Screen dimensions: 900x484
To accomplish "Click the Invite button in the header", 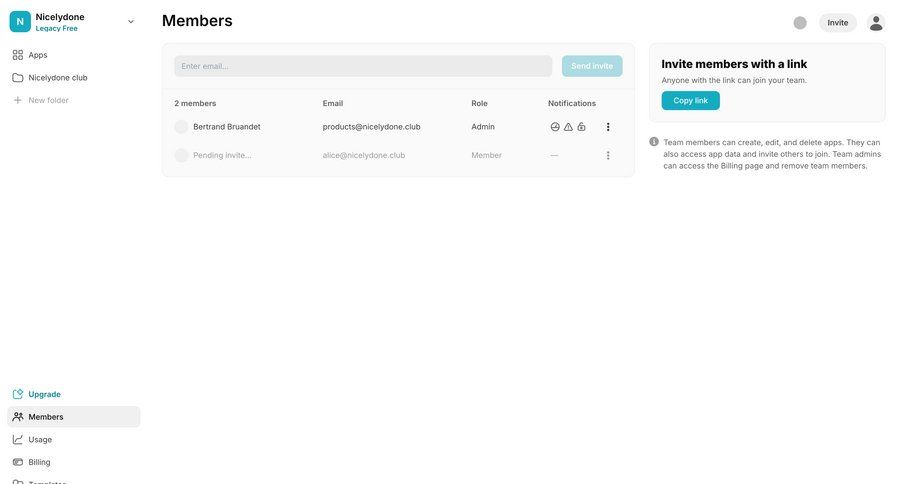I will 837,23.
